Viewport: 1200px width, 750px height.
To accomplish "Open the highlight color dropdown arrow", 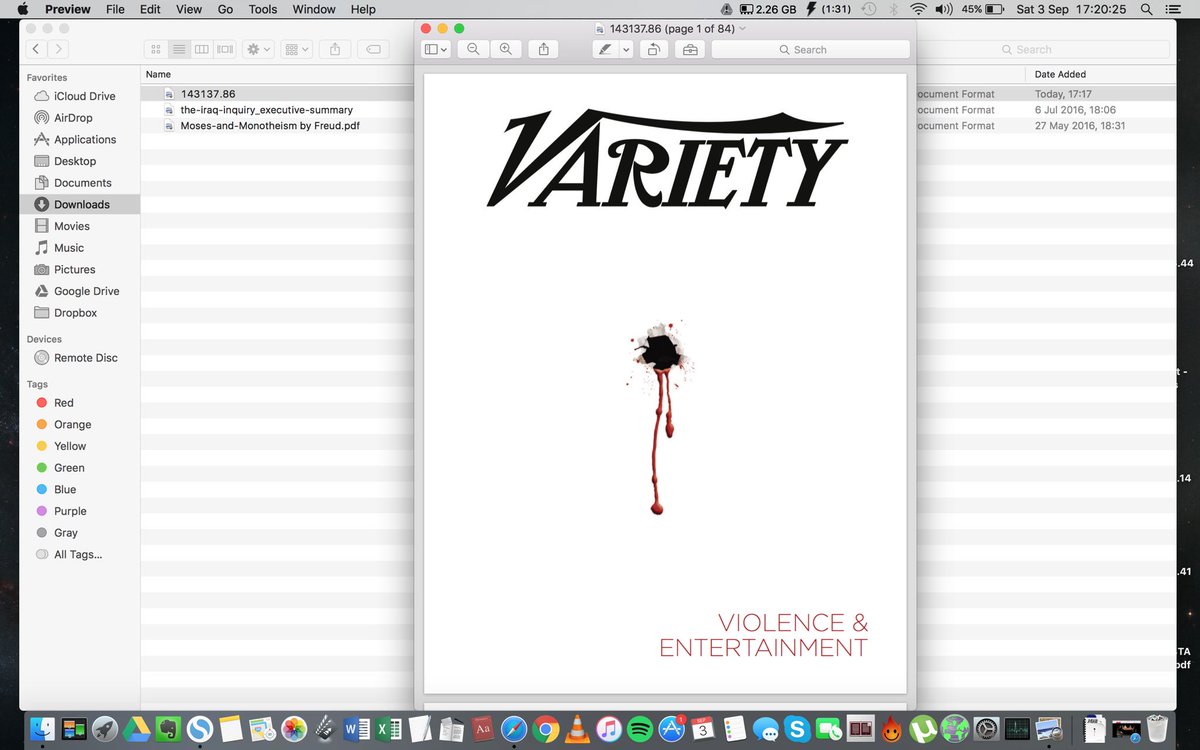I will pos(626,49).
